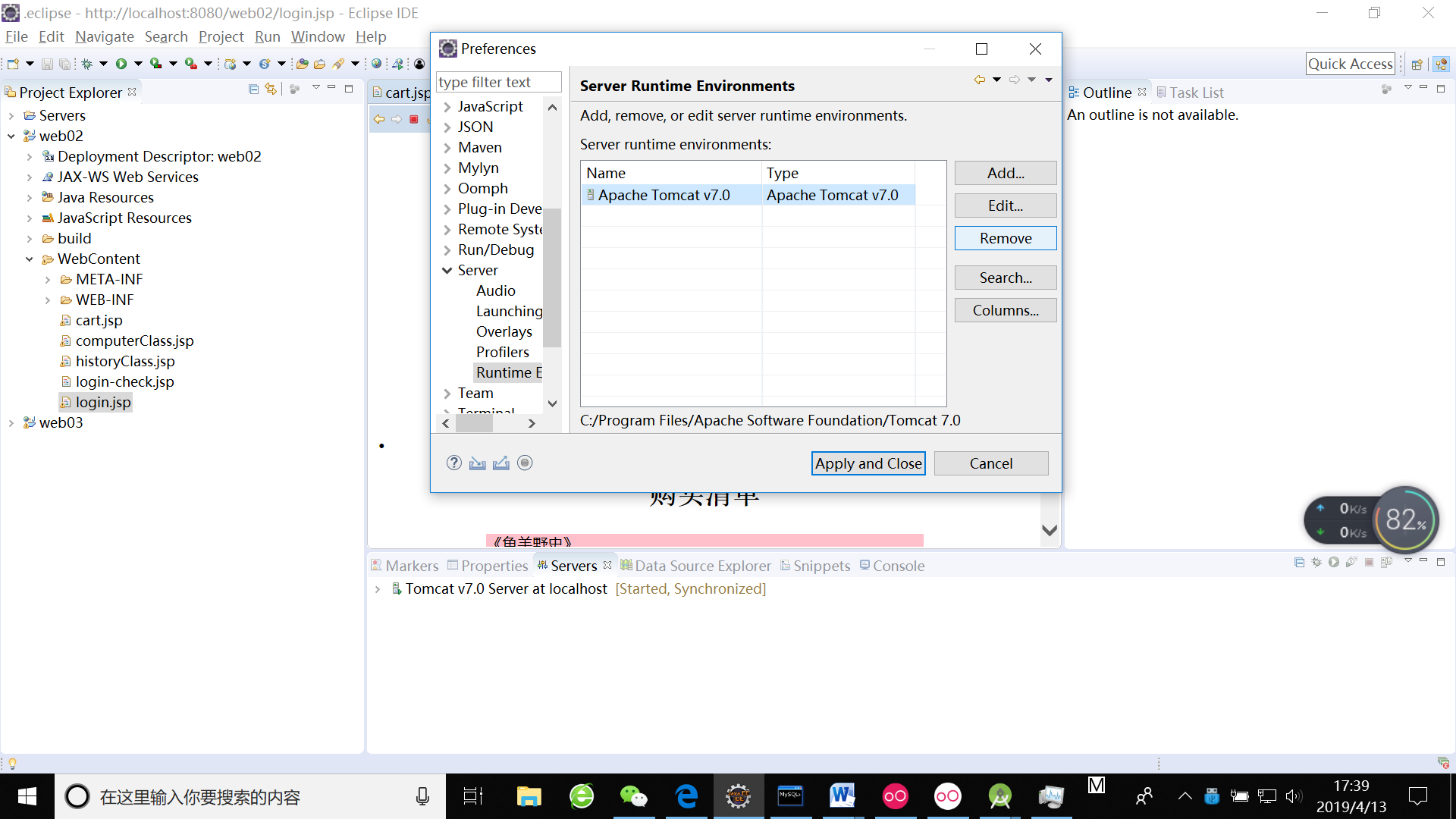Screen dimensions: 1456x819
Task: Click the preferences tree horizontal scrollbar
Action: tap(475, 424)
